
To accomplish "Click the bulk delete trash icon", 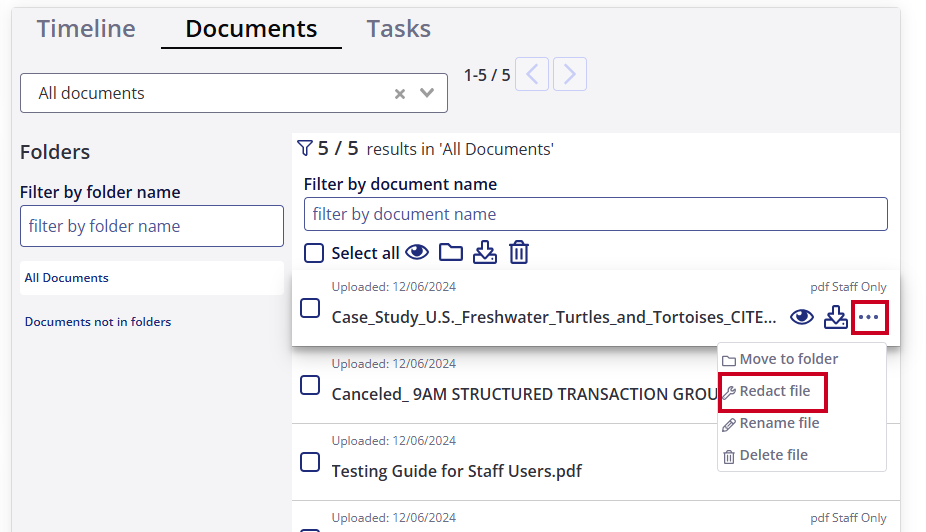I will click(x=519, y=252).
